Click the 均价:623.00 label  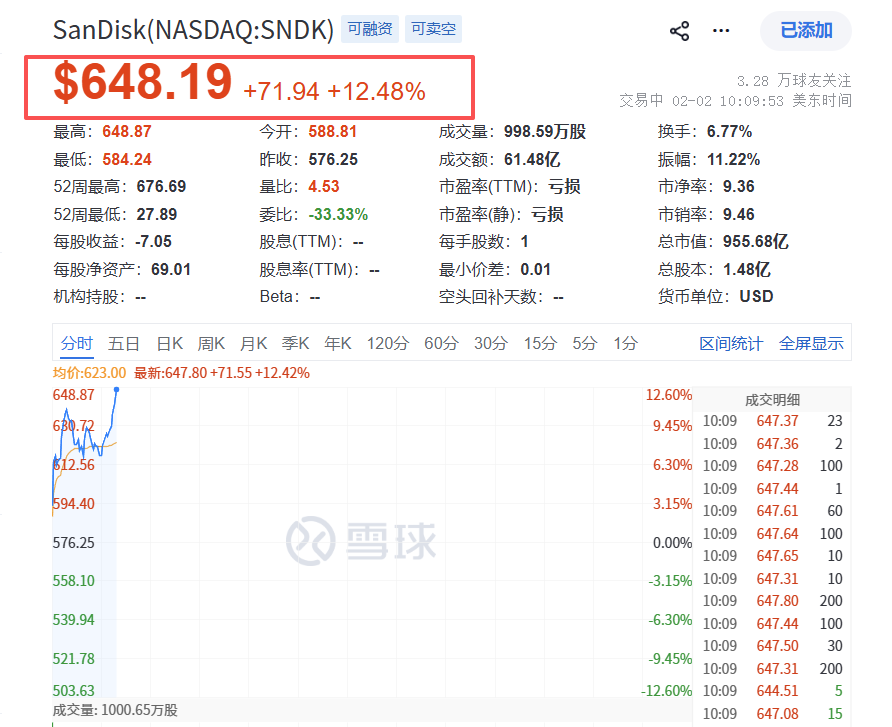pyautogui.click(x=89, y=373)
